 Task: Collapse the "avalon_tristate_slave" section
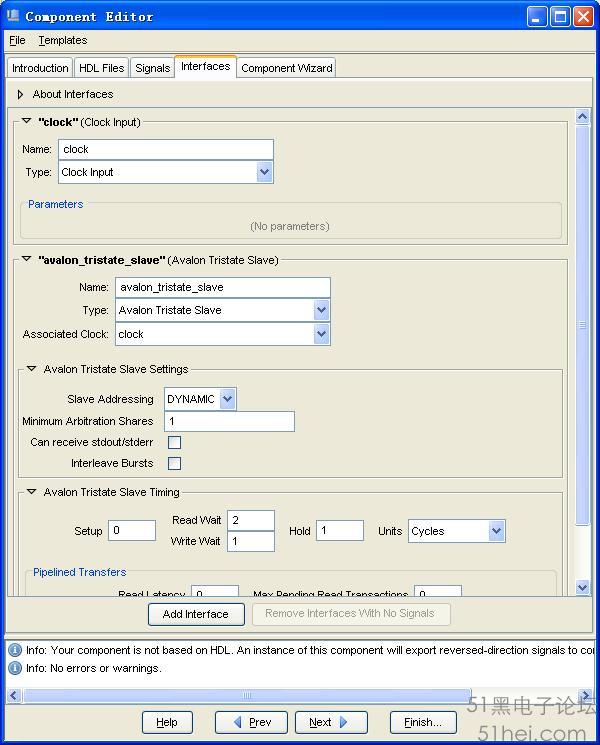point(27,259)
